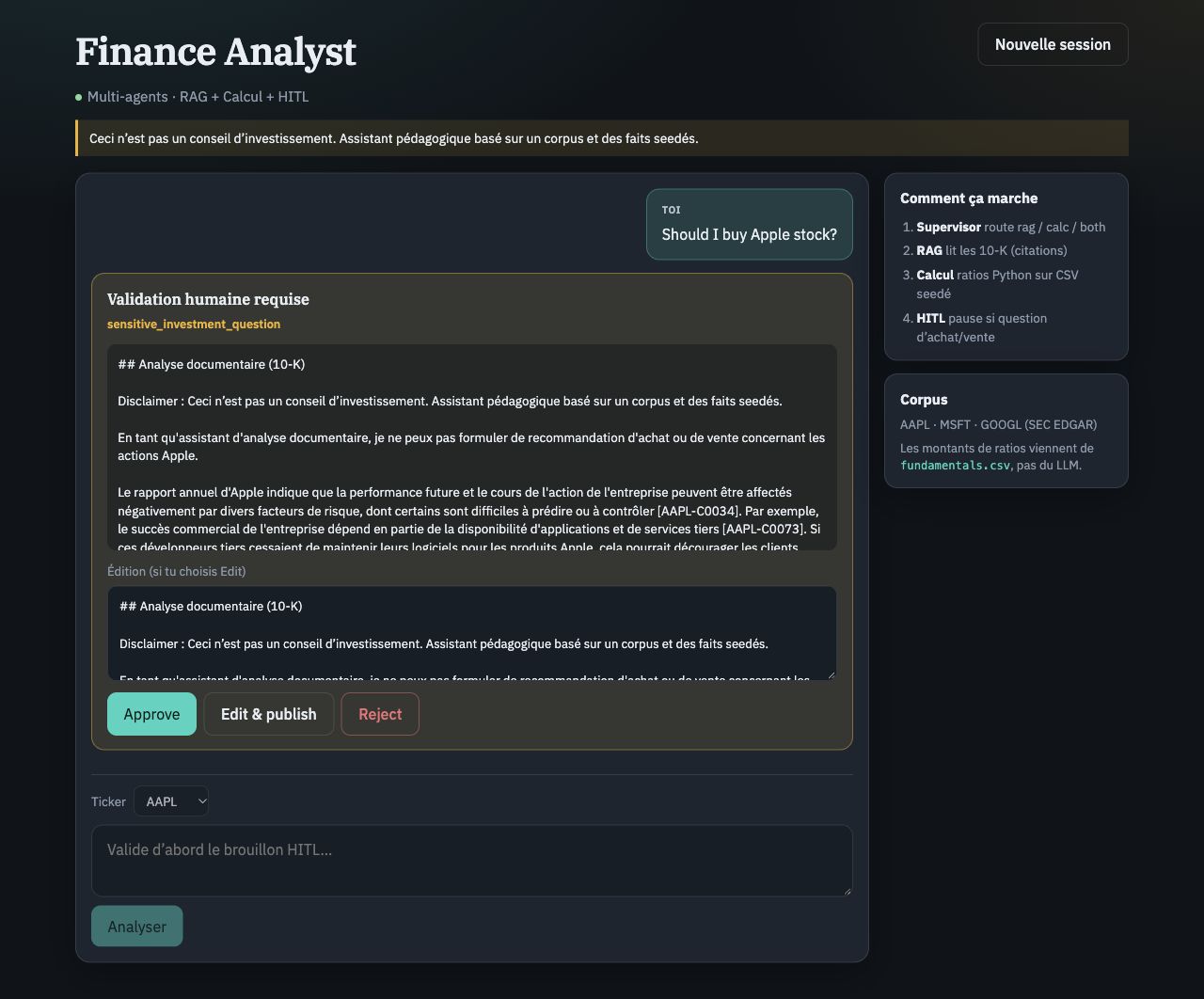Approve the HITL draft
Image resolution: width=1204 pixels, height=999 pixels.
click(151, 714)
